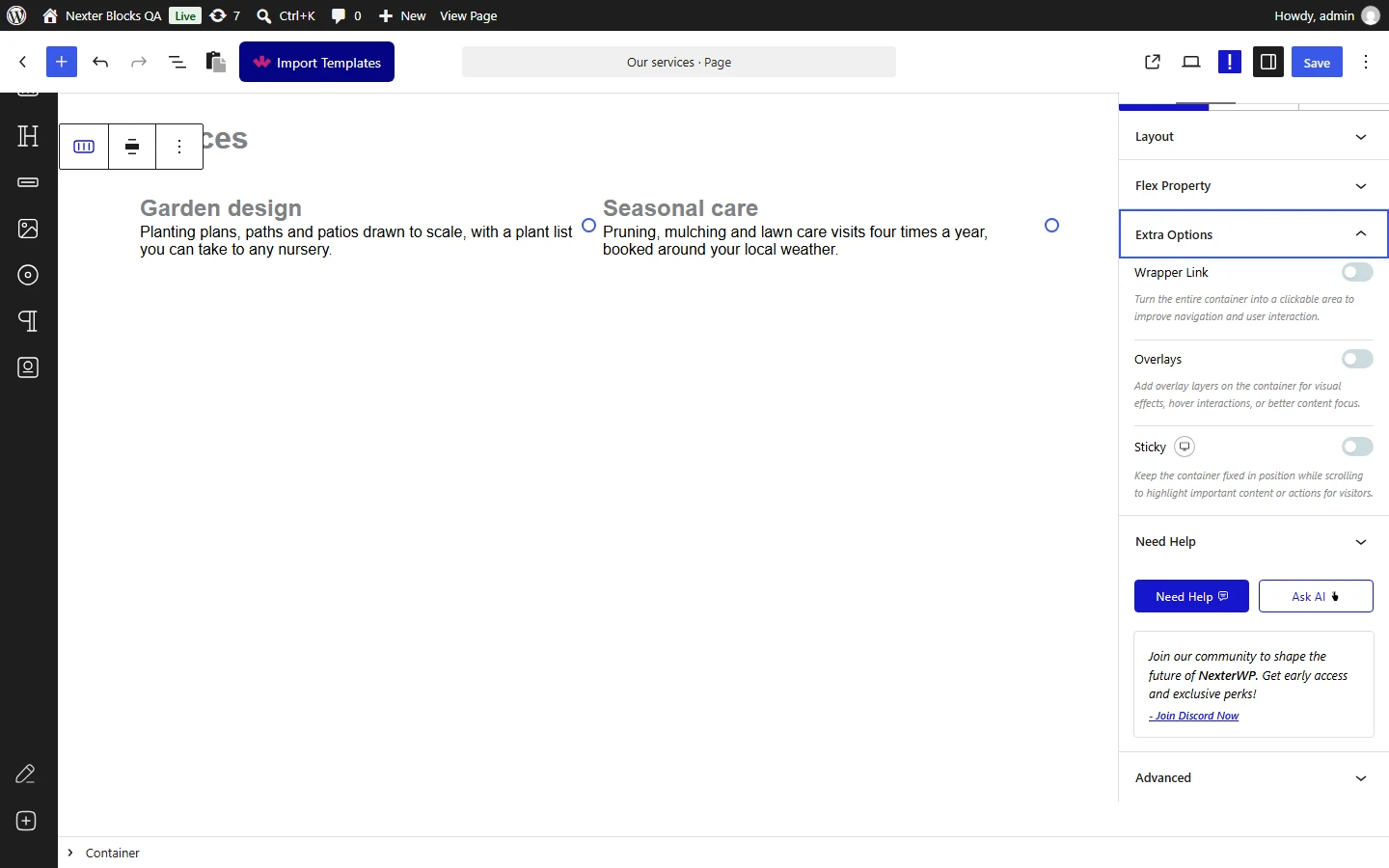Click the blue Need Help button
Viewport: 1389px width, 868px height.
point(1191,596)
